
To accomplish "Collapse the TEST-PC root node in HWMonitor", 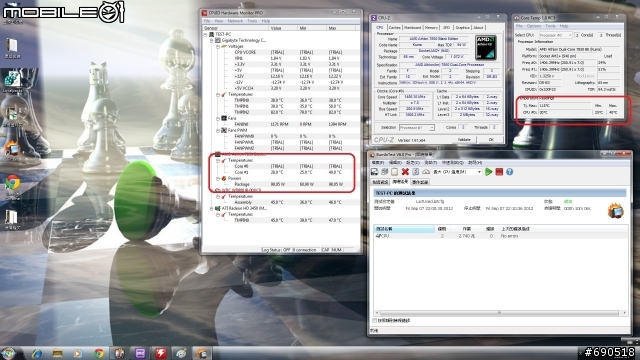I will (x=206, y=35).
